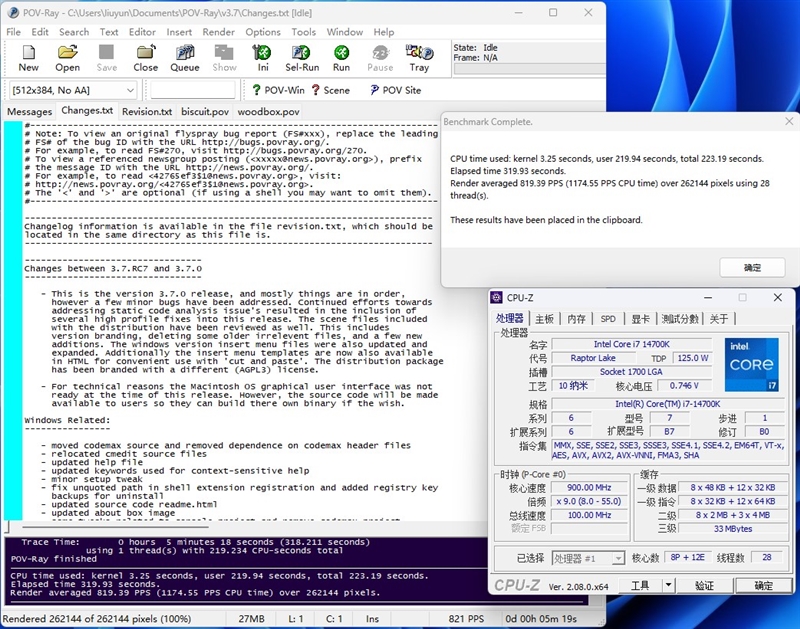Start rendering with the Run icon
Image resolution: width=800 pixels, height=629 pixels.
click(341, 58)
